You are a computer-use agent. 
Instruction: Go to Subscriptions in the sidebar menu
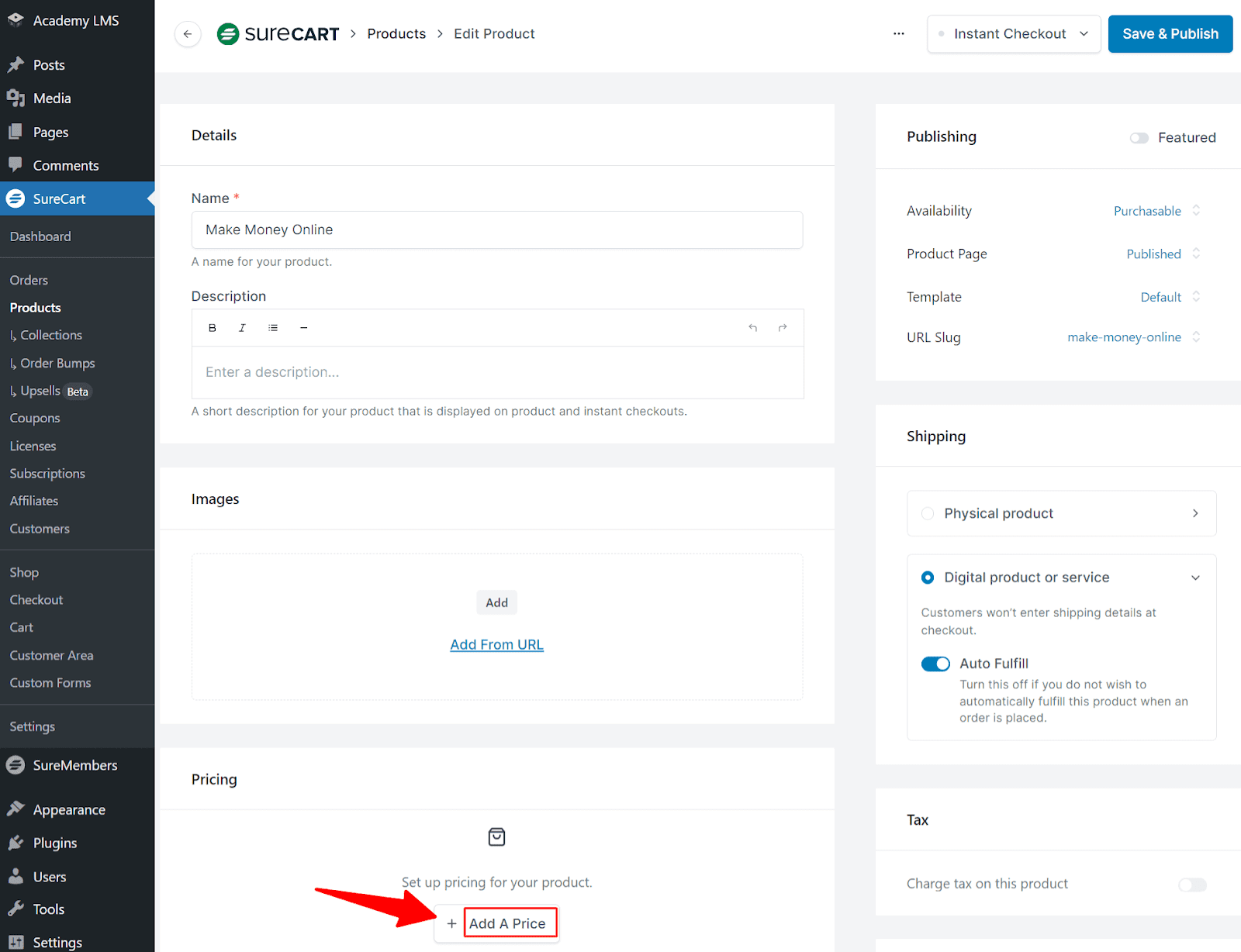47,474
